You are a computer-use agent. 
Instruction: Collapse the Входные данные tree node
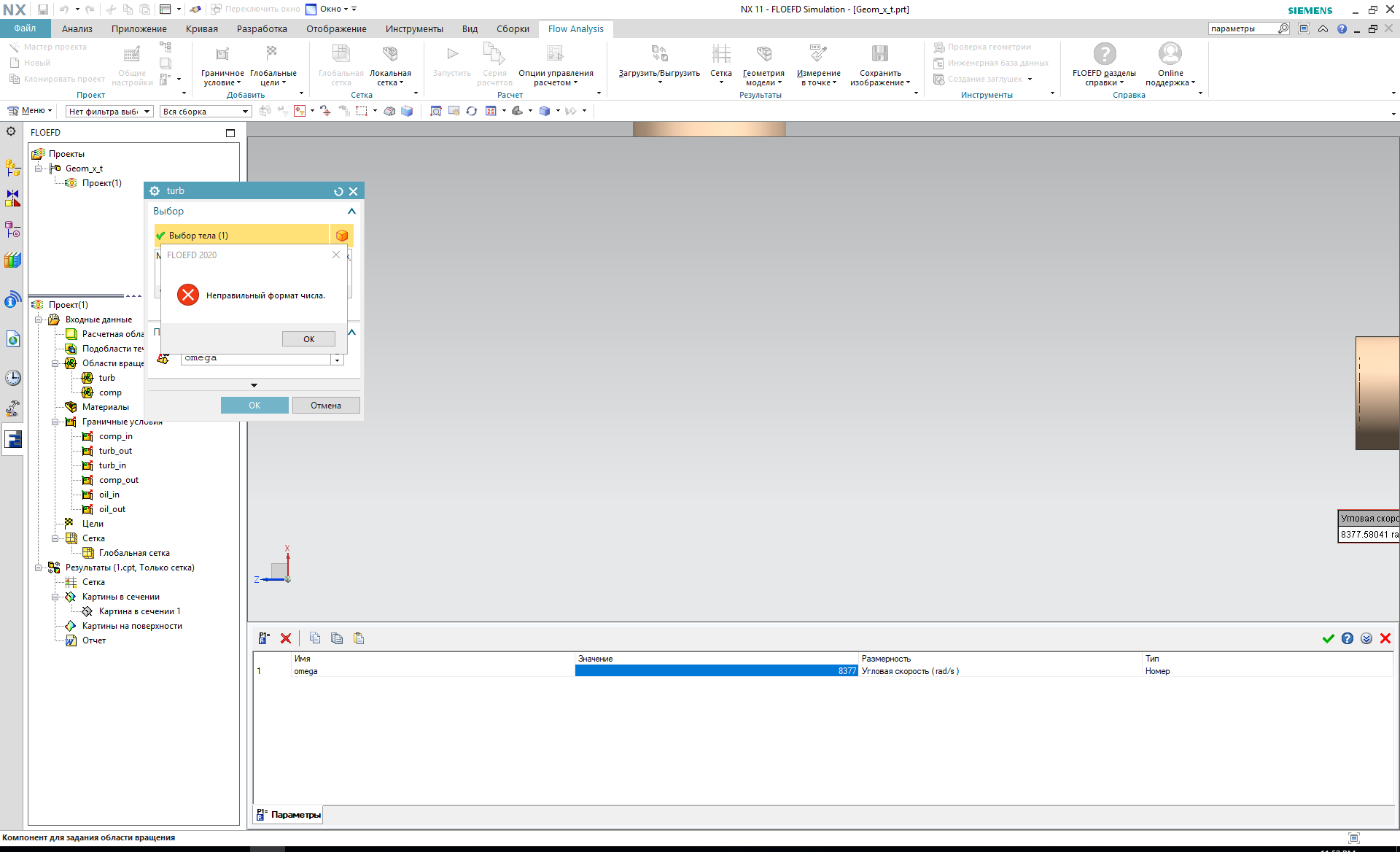tap(39, 319)
